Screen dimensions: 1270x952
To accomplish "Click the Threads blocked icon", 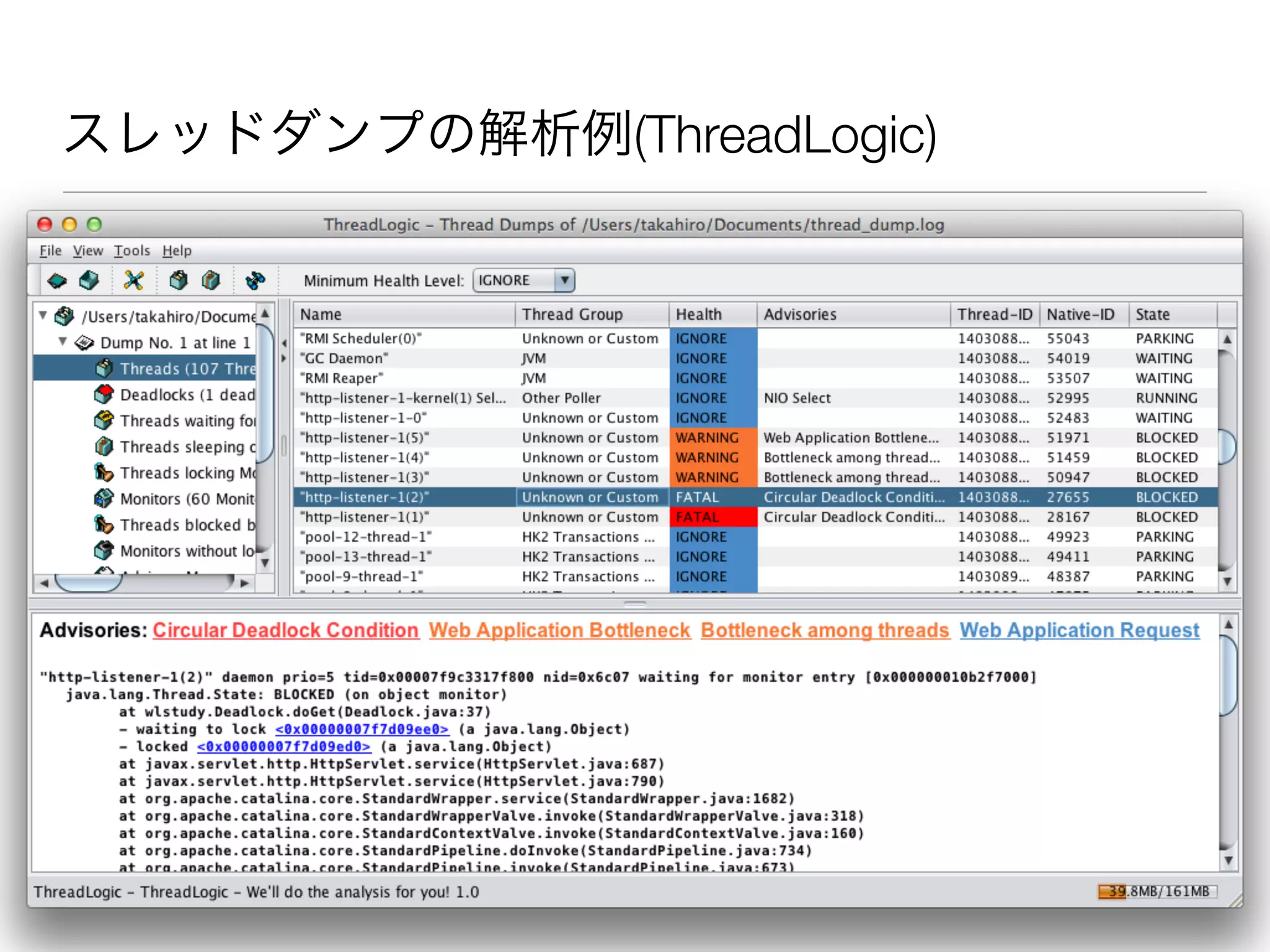I will (104, 524).
